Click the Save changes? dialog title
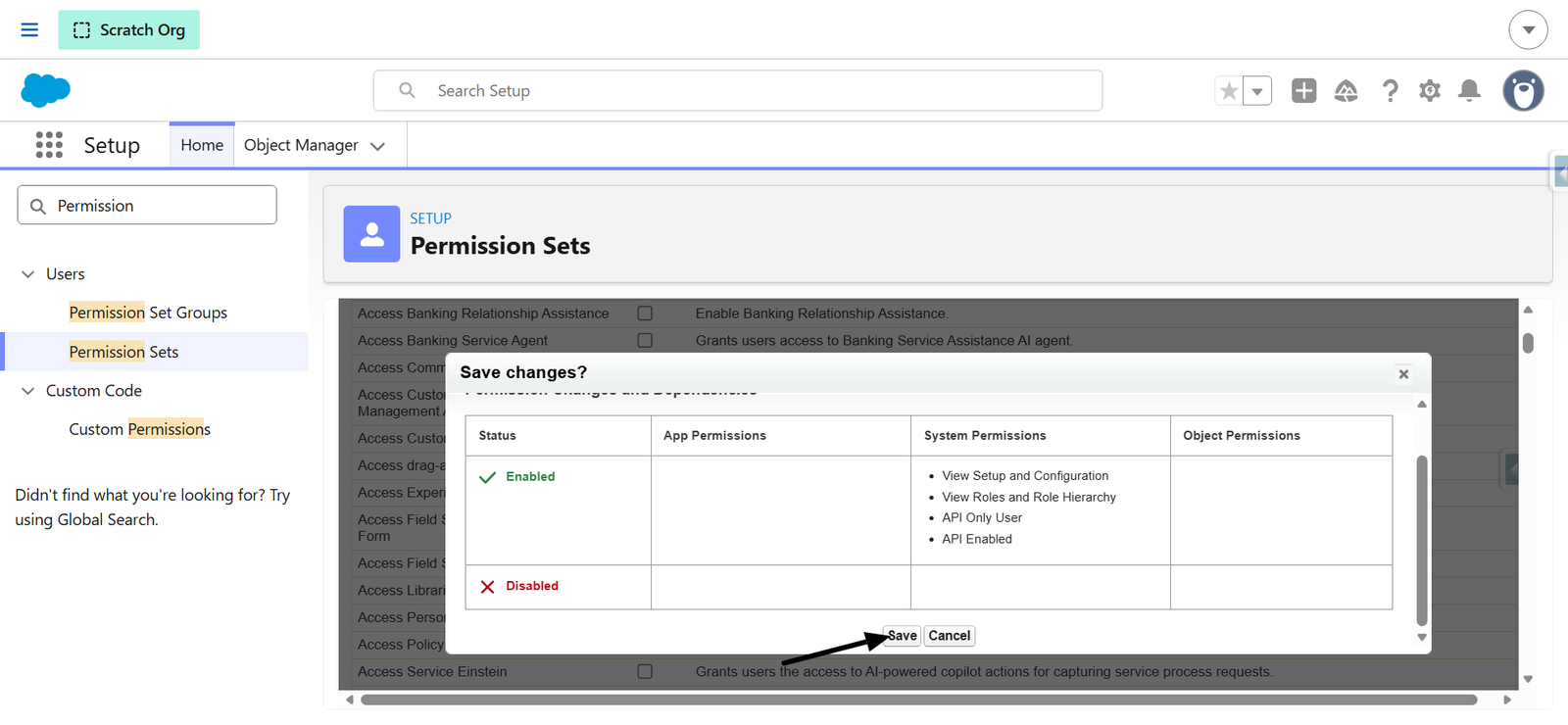This screenshot has width=1568, height=725. 523,372
